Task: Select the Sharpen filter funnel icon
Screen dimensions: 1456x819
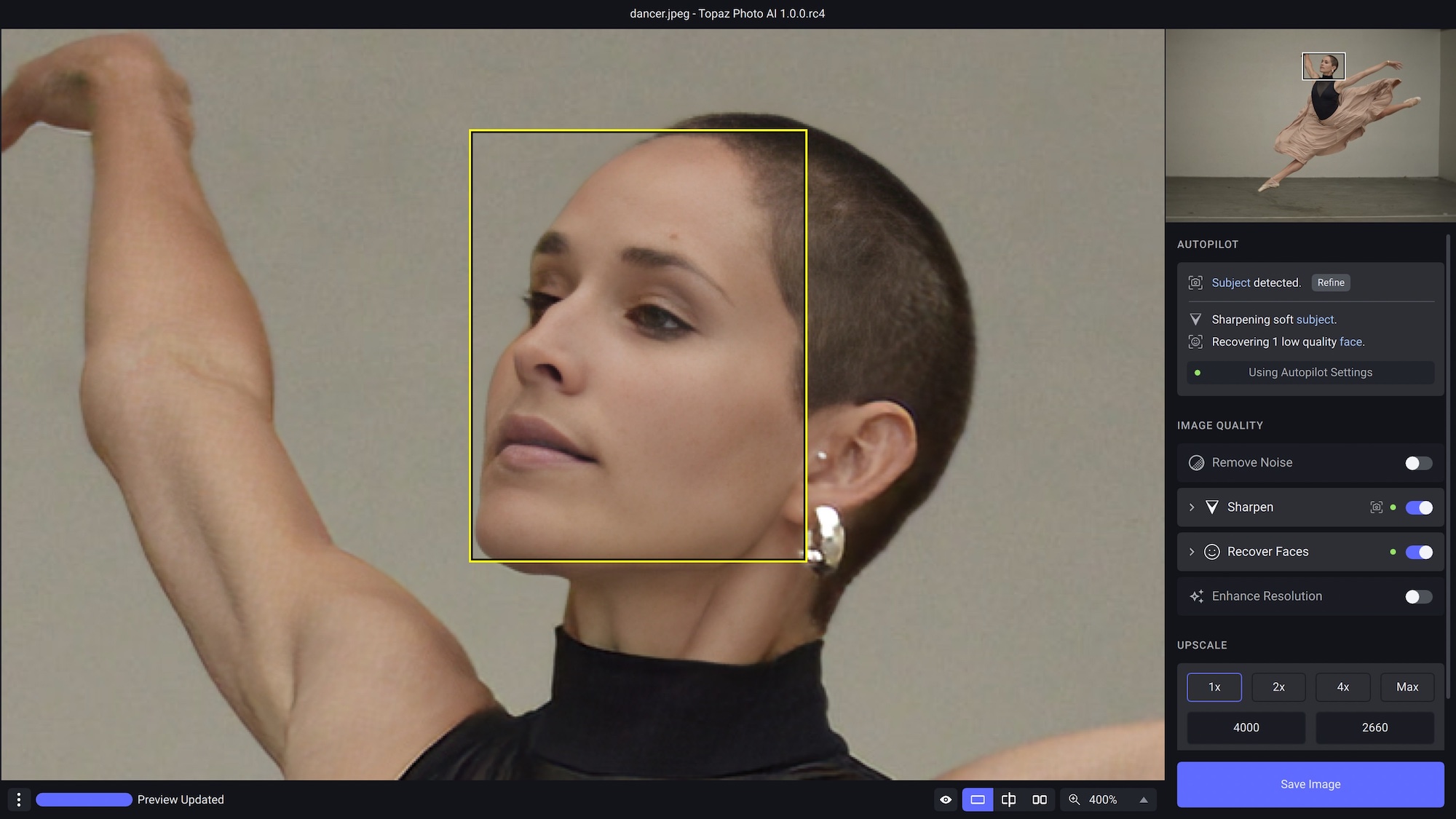Action: (1212, 507)
